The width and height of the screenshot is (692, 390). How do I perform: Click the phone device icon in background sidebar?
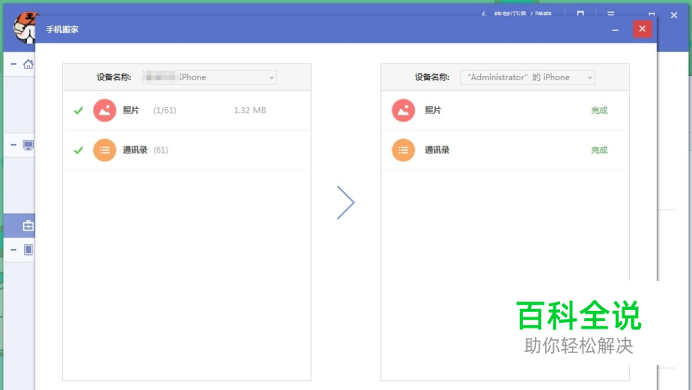click(x=28, y=250)
